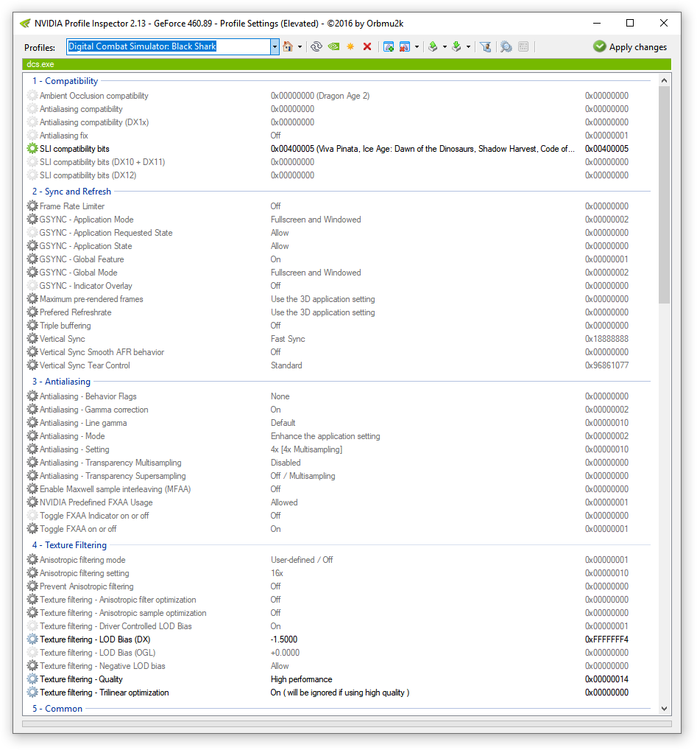Click the red X delete profile icon
This screenshot has width=697, height=750.
point(367,46)
